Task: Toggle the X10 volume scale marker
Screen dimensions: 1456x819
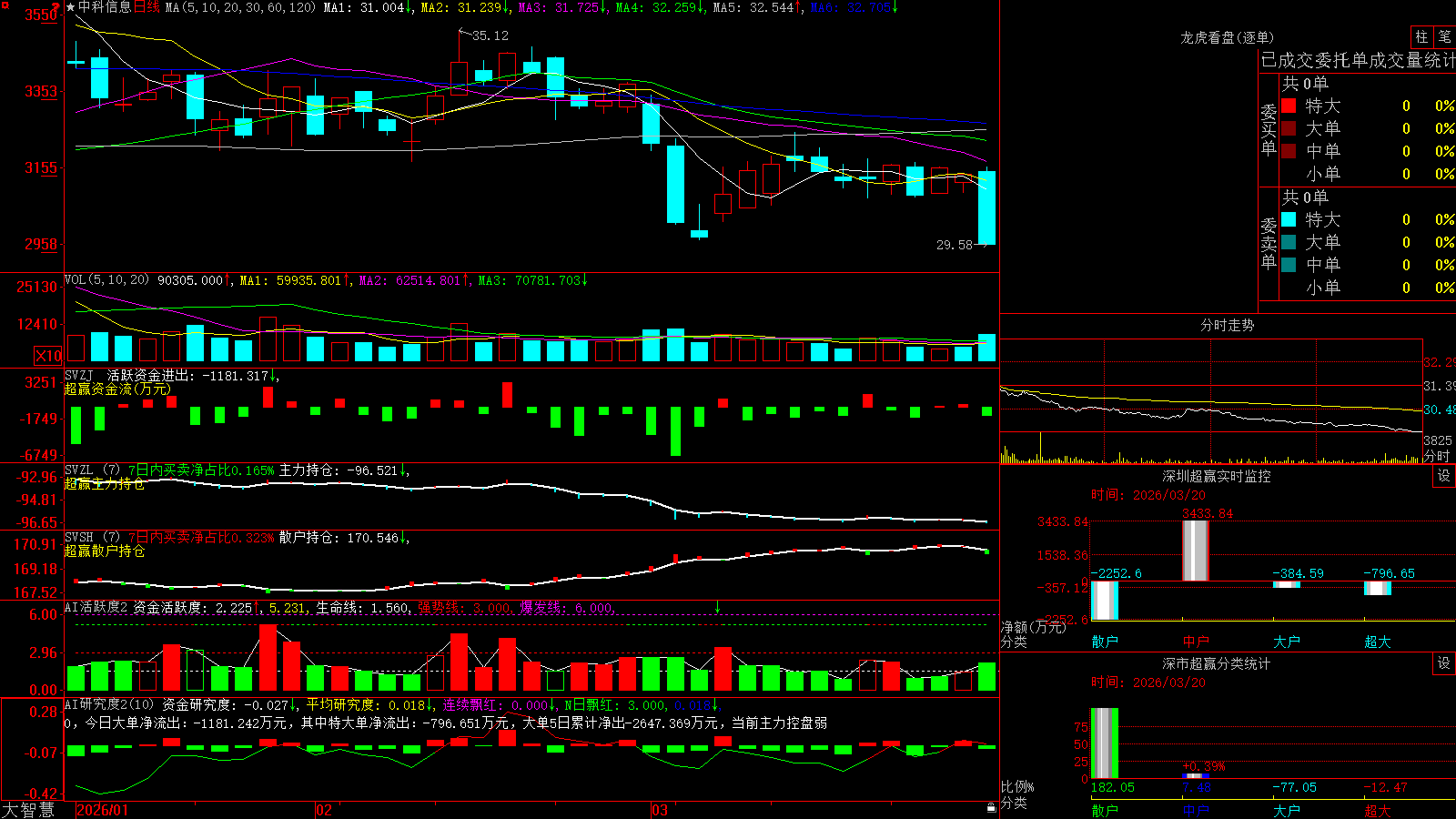Action: click(48, 356)
